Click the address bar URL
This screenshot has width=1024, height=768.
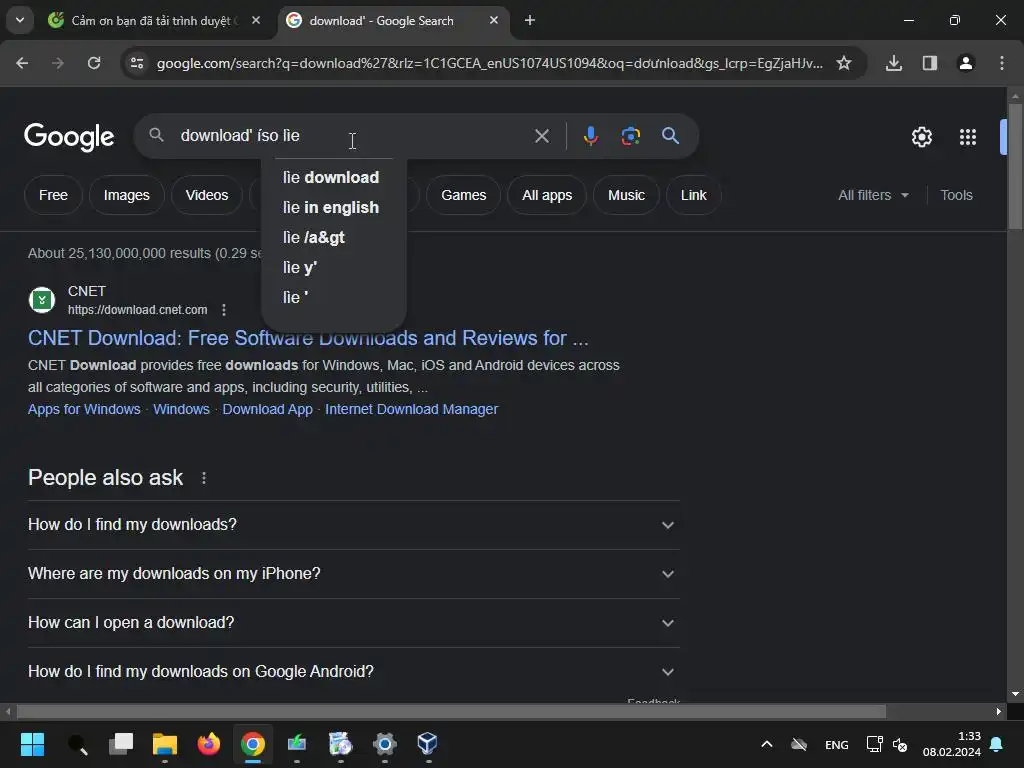point(490,63)
